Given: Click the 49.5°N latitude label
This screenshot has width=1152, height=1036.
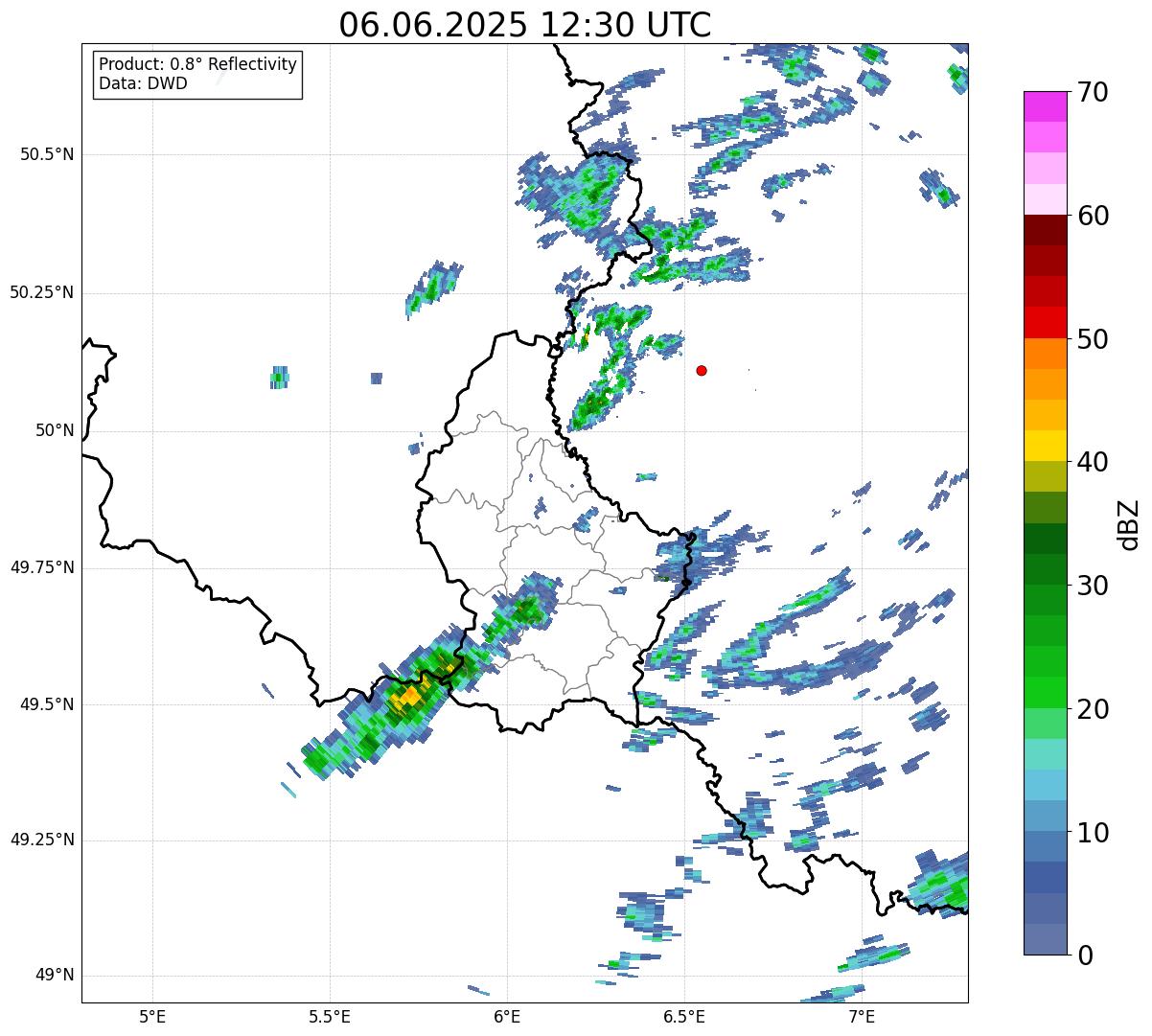Looking at the screenshot, I should [x=47, y=704].
